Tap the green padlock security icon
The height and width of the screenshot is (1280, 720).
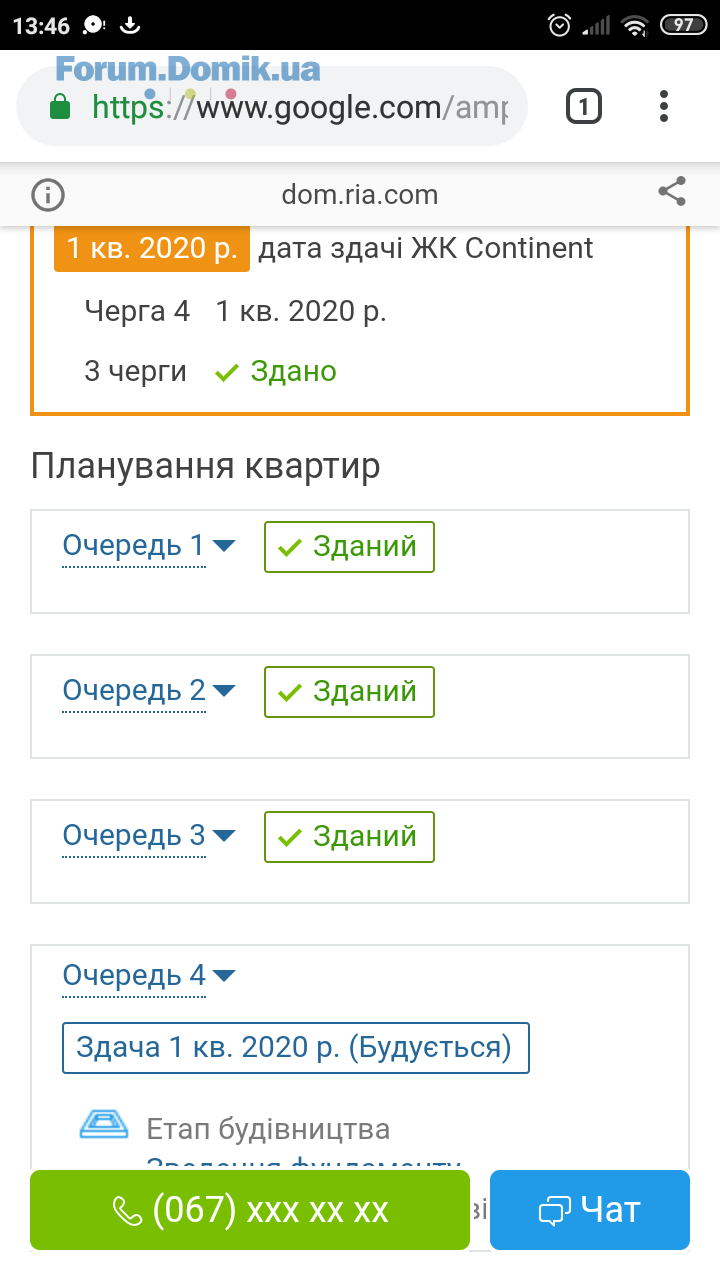[x=60, y=106]
